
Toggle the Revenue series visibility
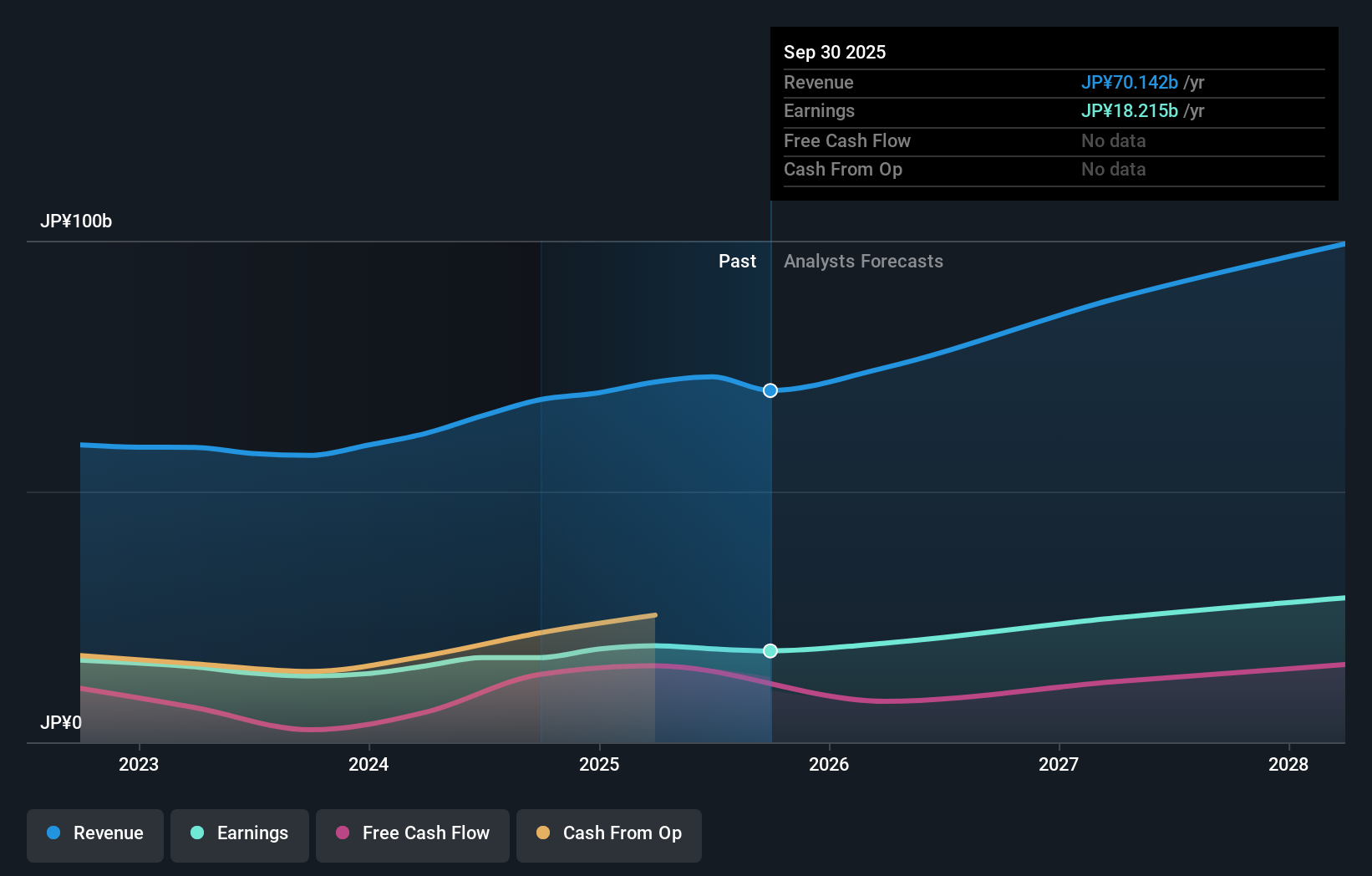point(94,833)
